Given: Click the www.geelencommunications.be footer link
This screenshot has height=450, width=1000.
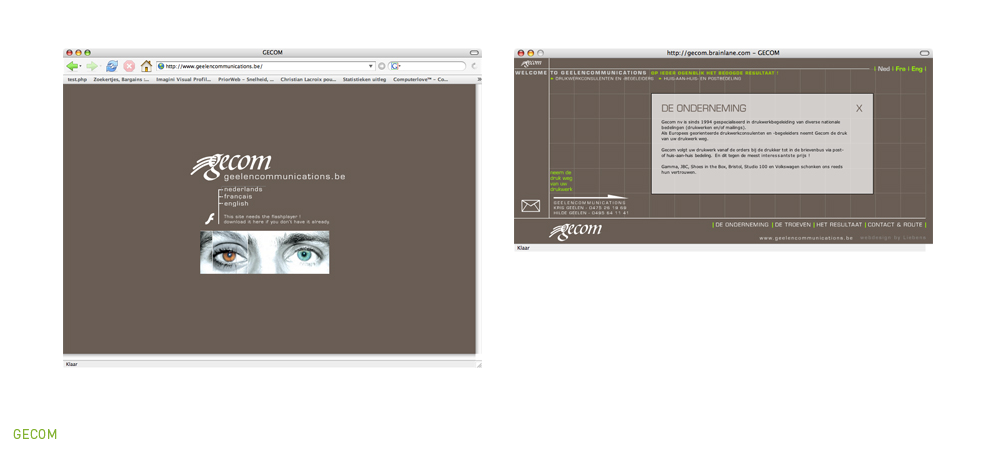Looking at the screenshot, I should point(806,238).
